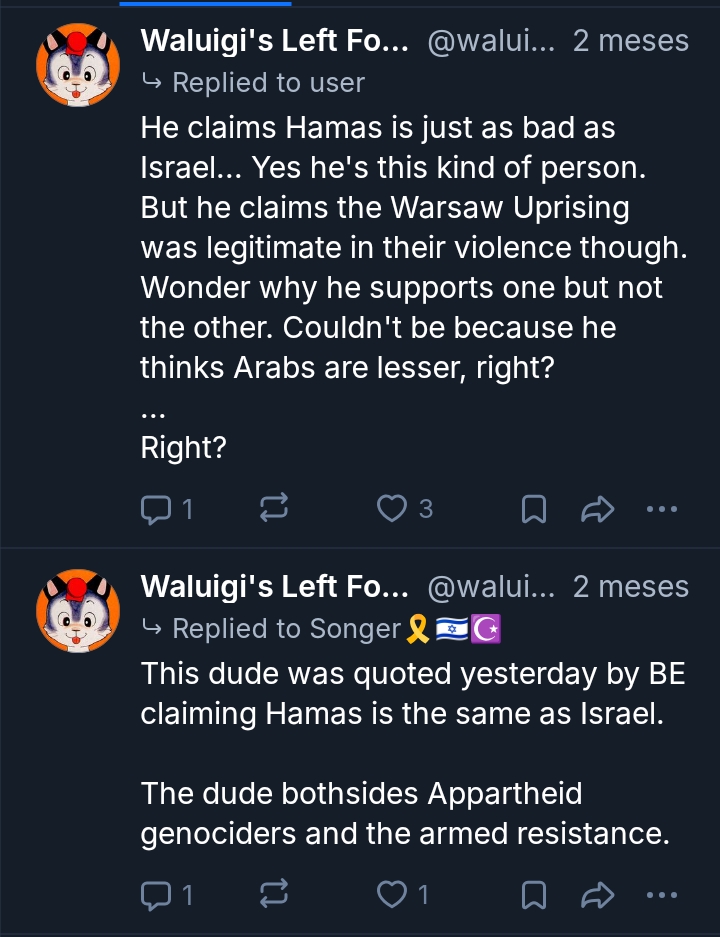The image size is (720, 937).
Task: Reply to the first post about Warsaw Uprising
Action: point(156,510)
